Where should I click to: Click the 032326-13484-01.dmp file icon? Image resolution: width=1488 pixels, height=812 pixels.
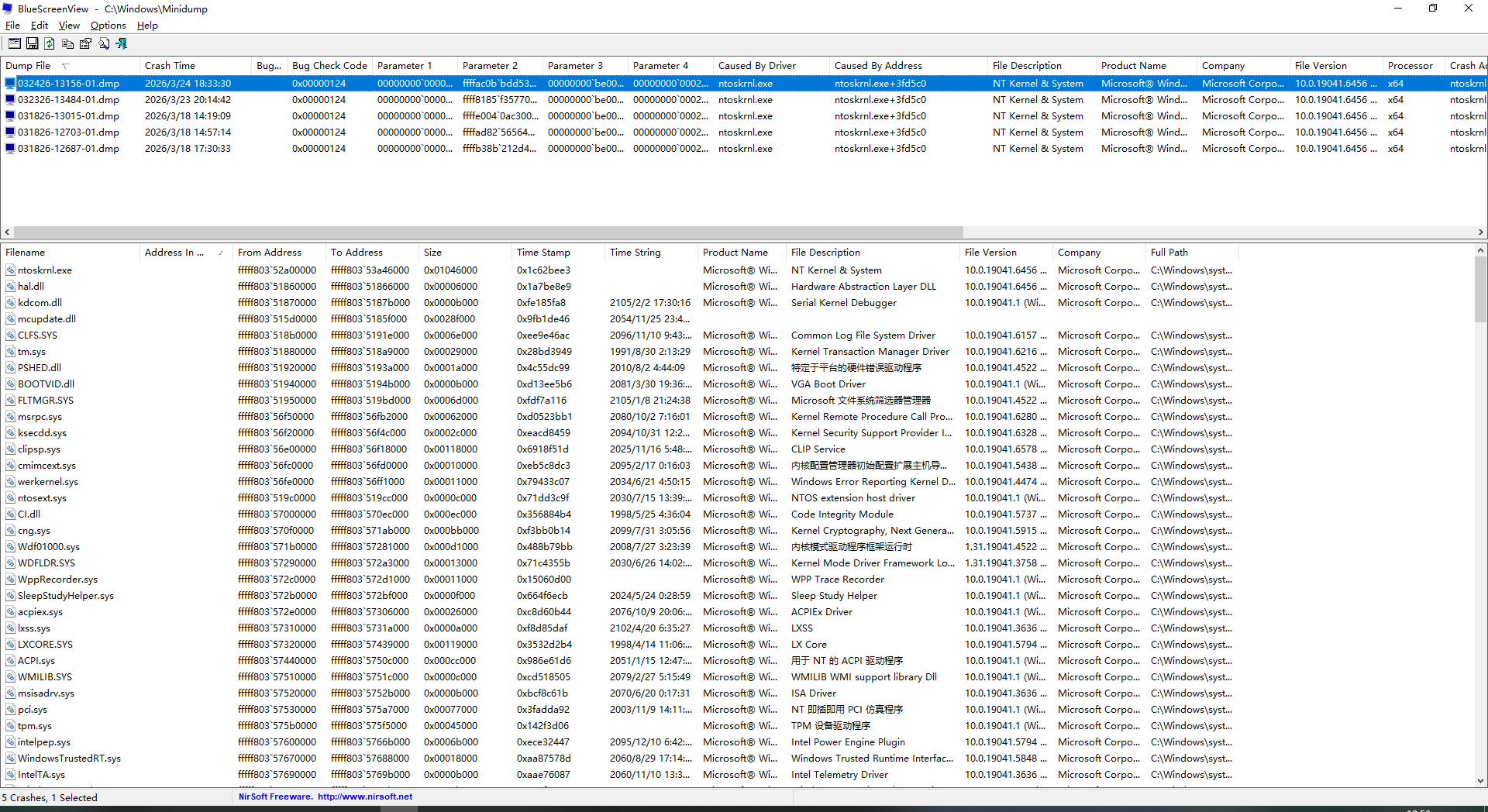click(10, 100)
